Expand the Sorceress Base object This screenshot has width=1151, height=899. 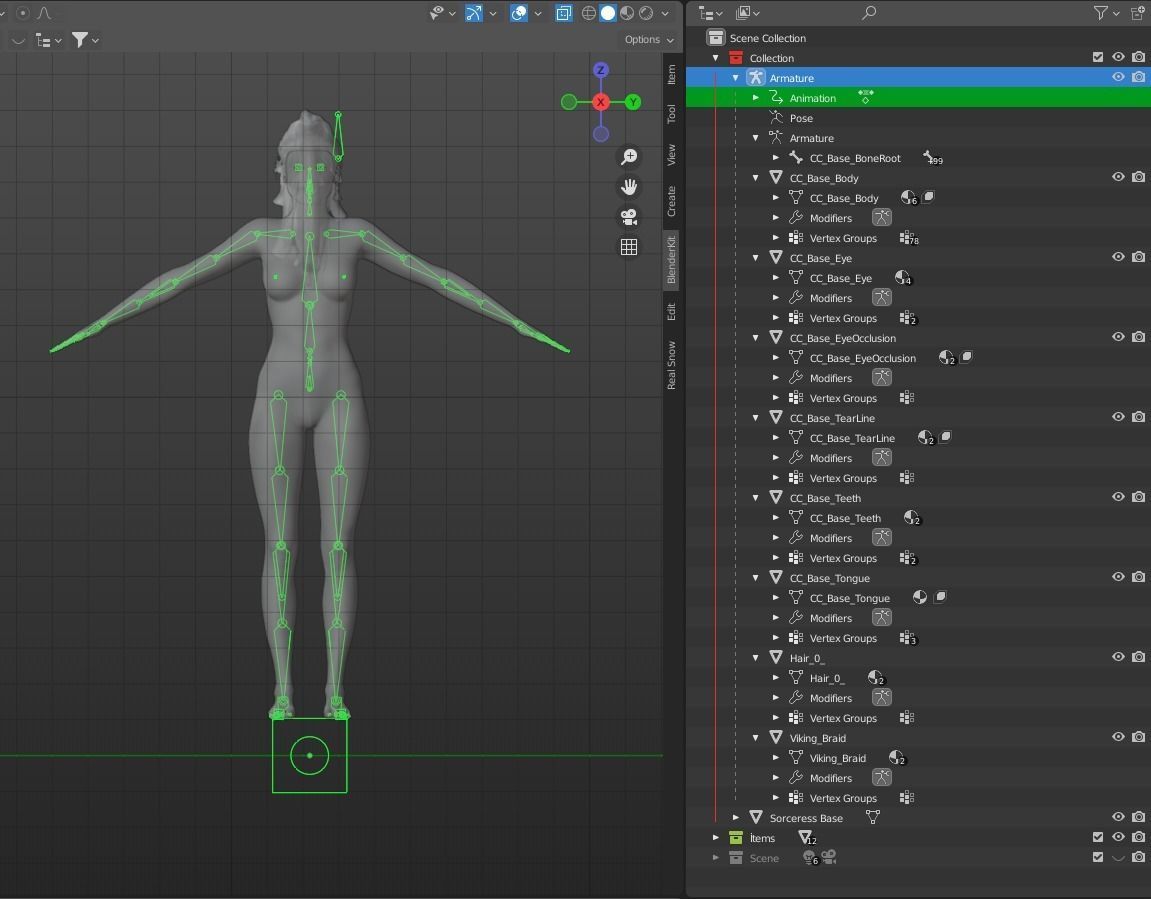[736, 817]
